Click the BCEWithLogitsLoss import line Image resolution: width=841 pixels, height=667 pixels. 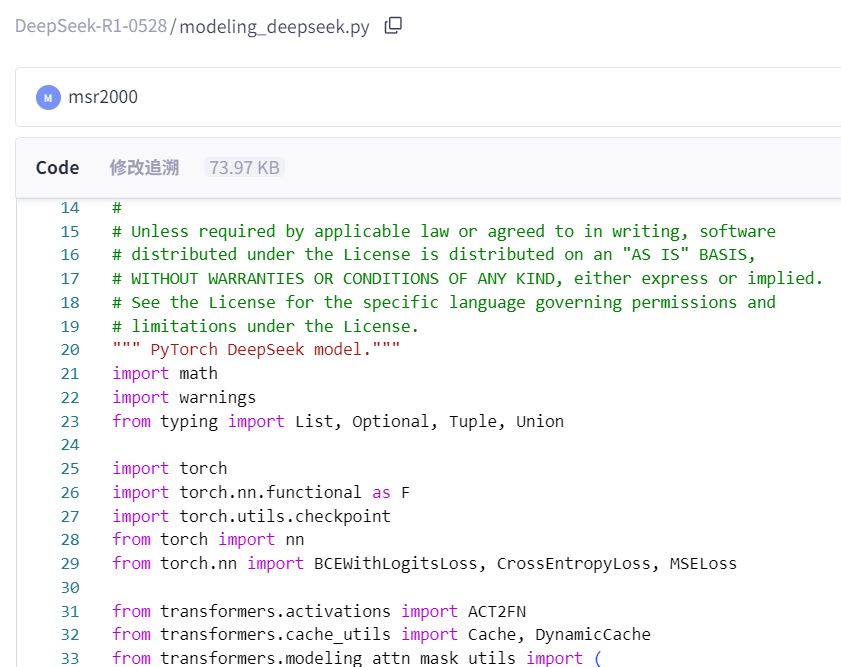pos(424,563)
